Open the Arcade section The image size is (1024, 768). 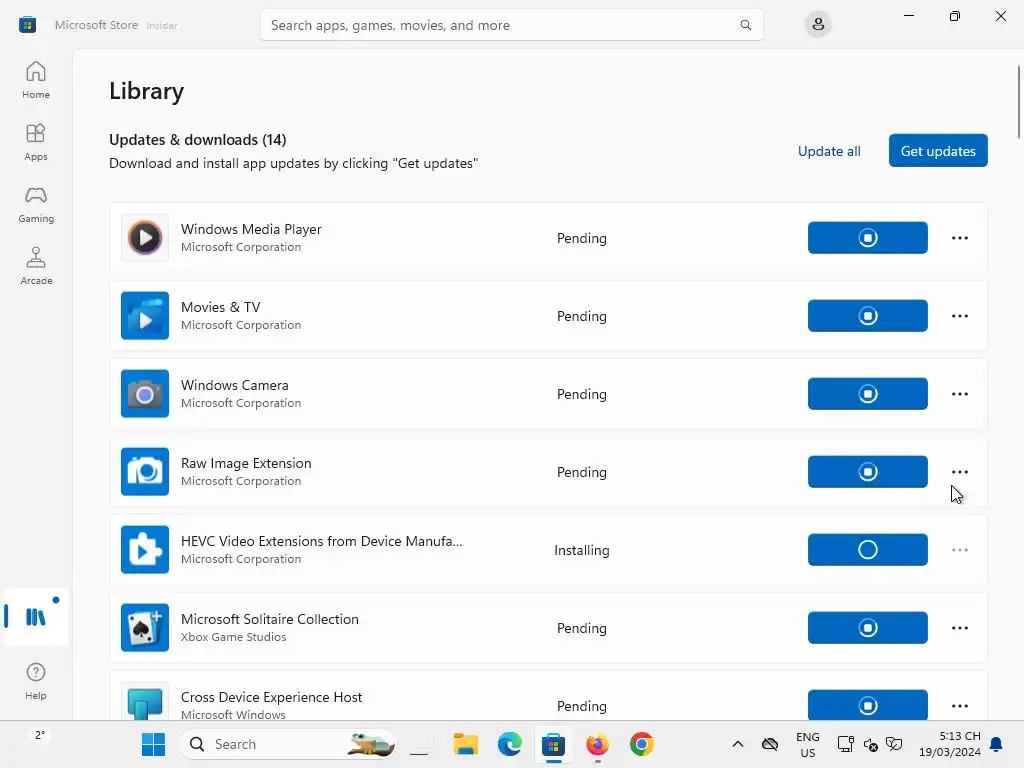[36, 266]
